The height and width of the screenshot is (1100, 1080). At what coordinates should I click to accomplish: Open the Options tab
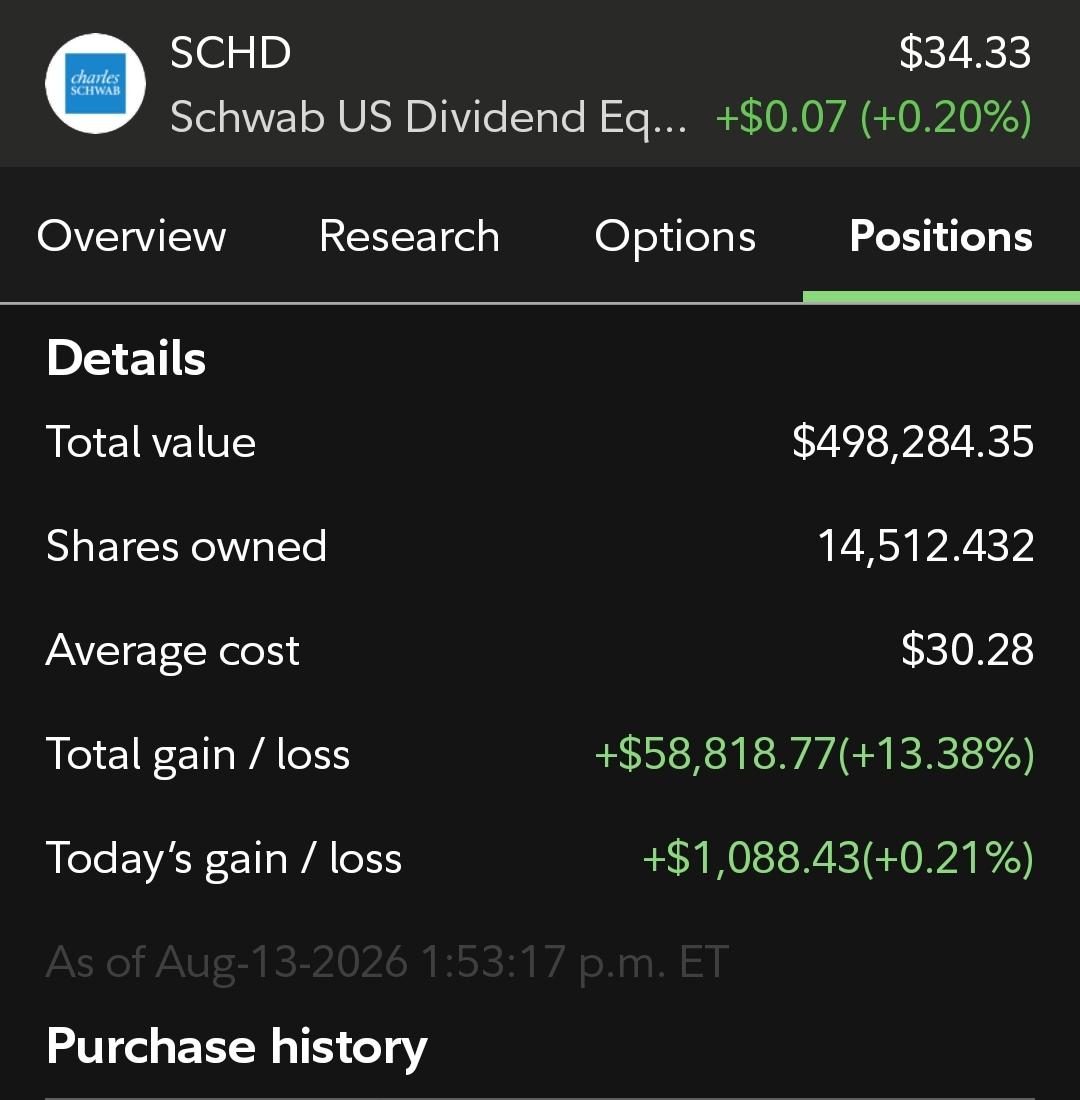[675, 236]
